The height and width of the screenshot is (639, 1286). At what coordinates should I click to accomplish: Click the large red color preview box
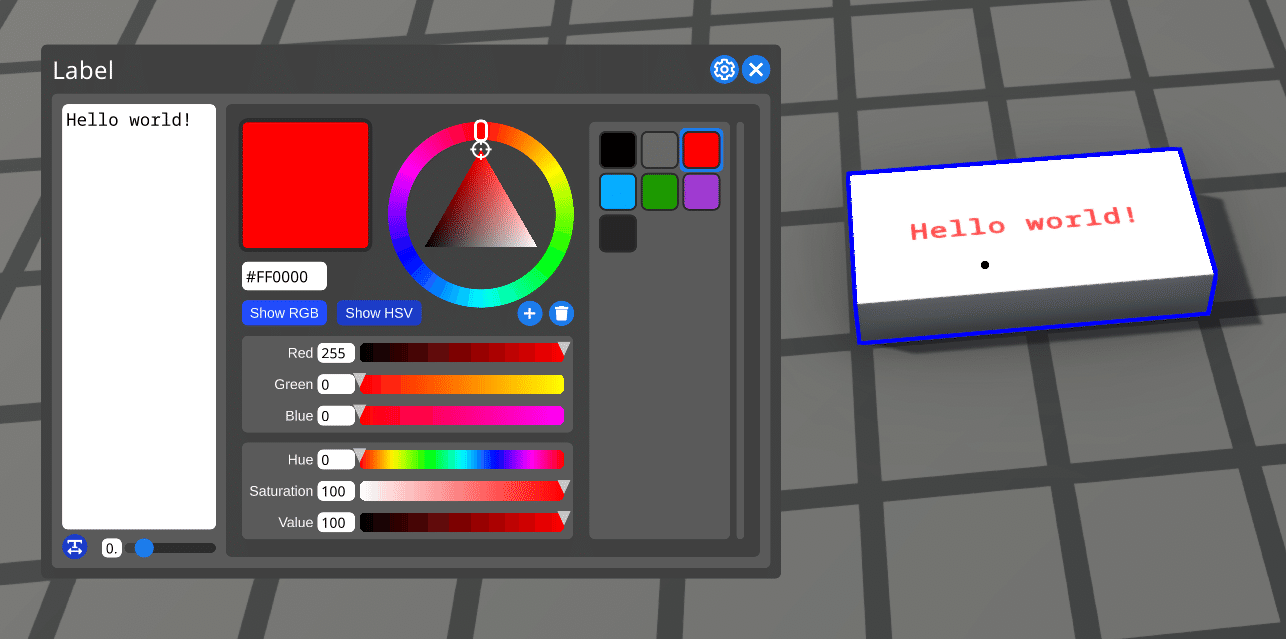click(305, 185)
